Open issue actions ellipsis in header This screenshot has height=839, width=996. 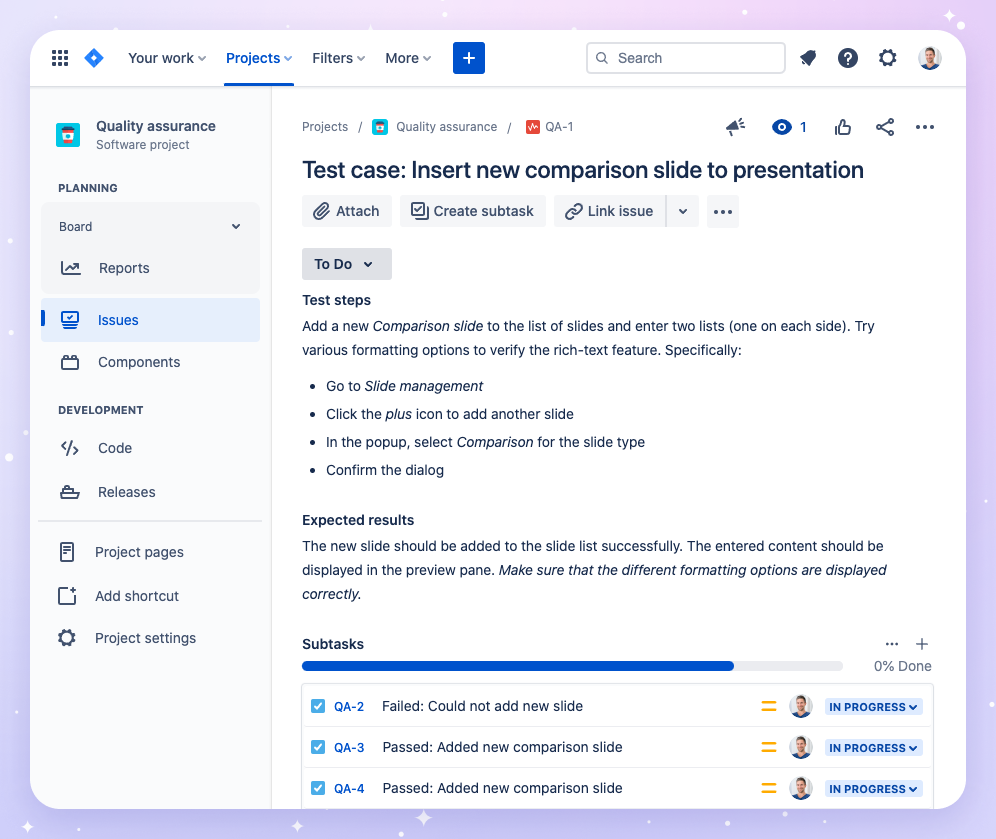(x=925, y=127)
